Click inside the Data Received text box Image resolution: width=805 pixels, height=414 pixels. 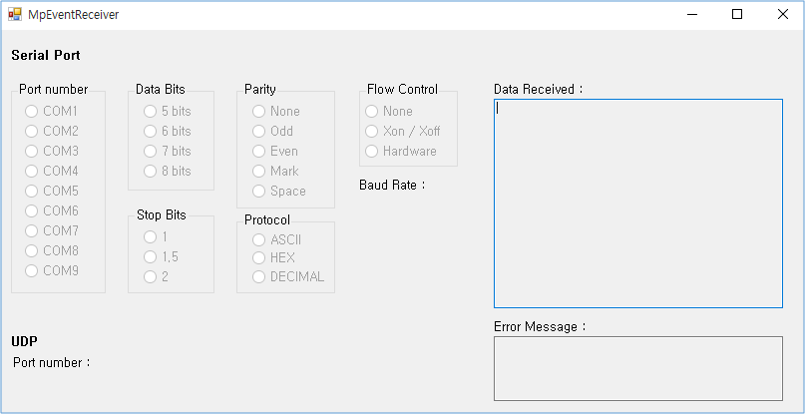click(638, 203)
